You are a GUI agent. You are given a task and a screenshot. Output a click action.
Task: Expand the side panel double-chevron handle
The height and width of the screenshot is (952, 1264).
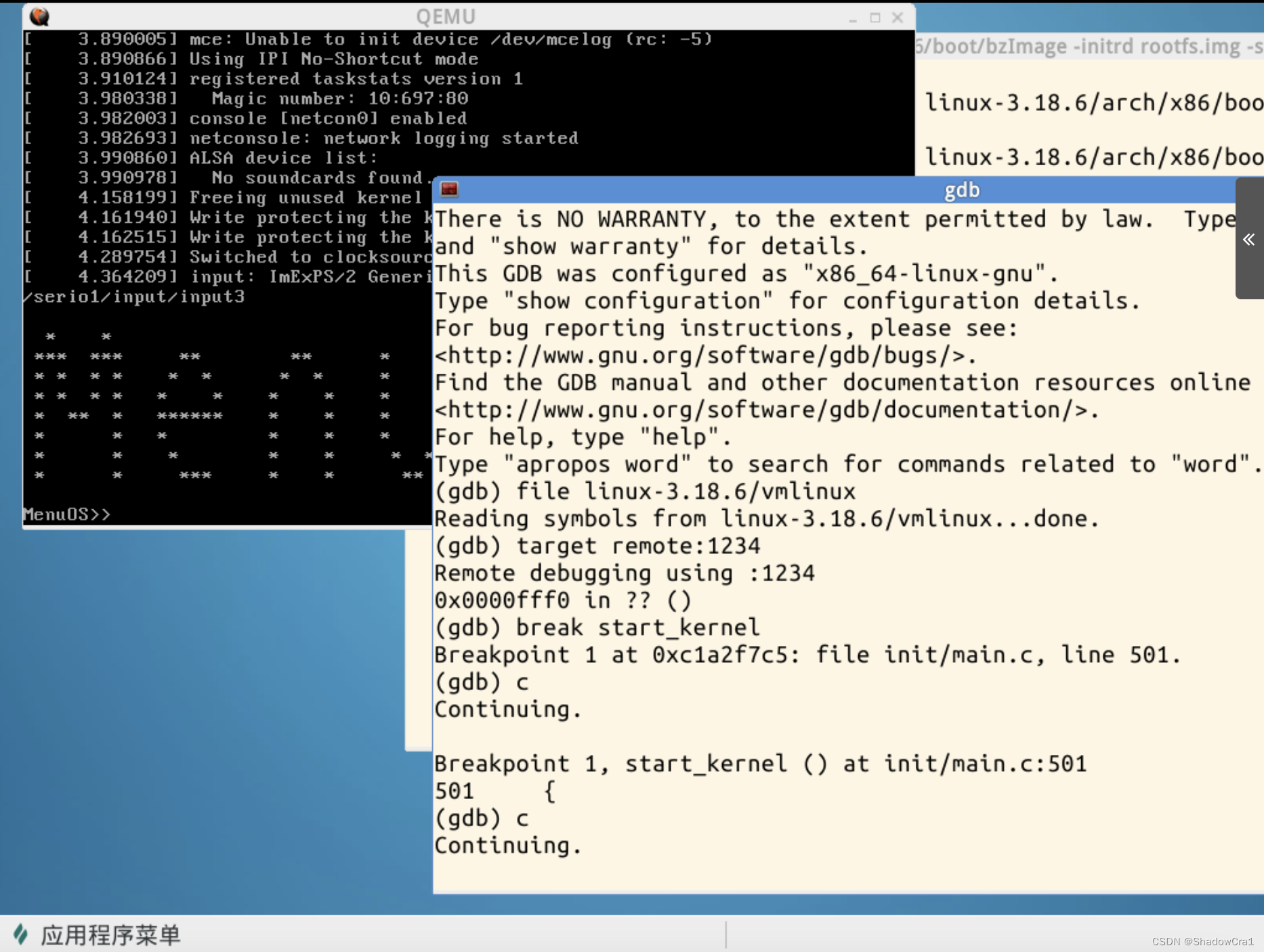tap(1248, 239)
